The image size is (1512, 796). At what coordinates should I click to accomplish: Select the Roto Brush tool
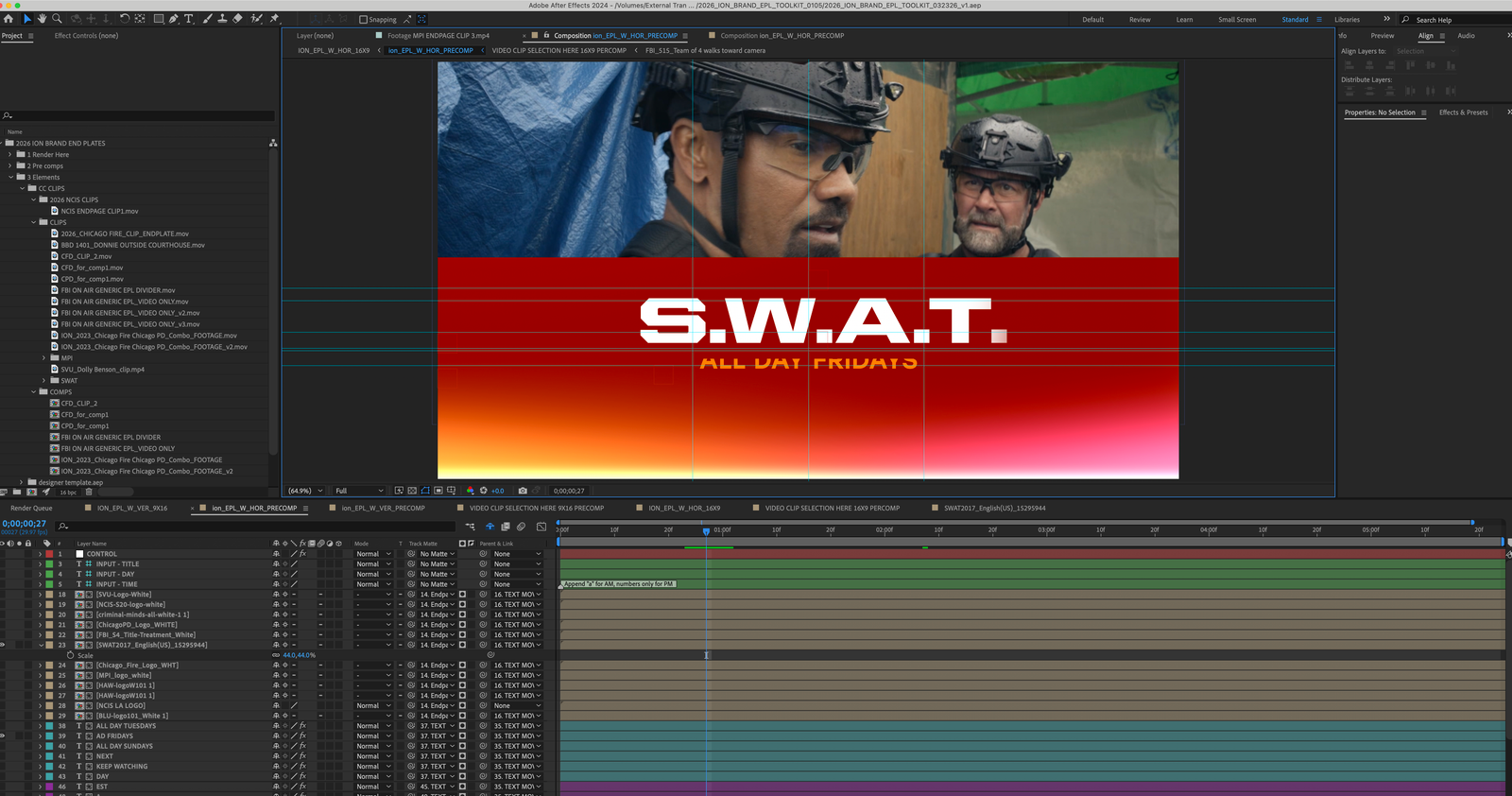[256, 19]
